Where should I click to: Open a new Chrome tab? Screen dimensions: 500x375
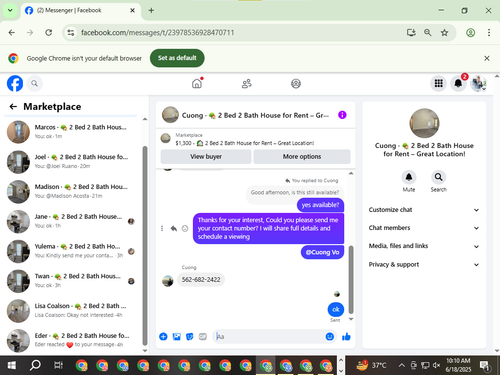(x=151, y=10)
